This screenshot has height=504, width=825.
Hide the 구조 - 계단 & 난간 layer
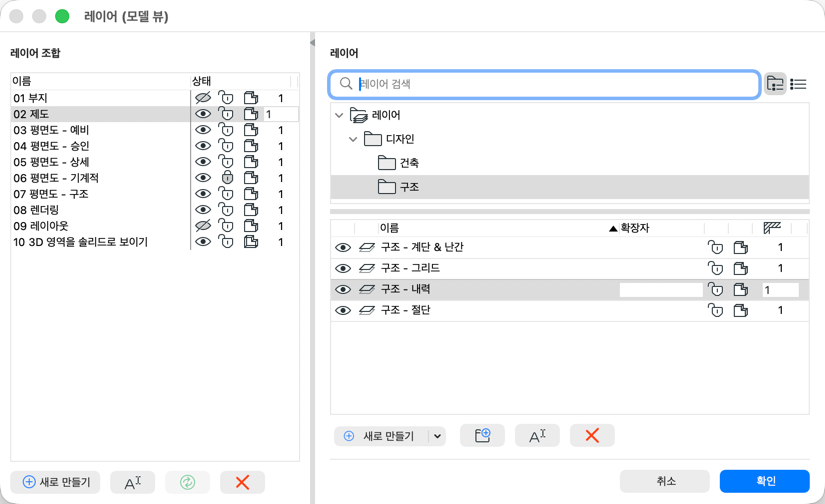click(343, 247)
